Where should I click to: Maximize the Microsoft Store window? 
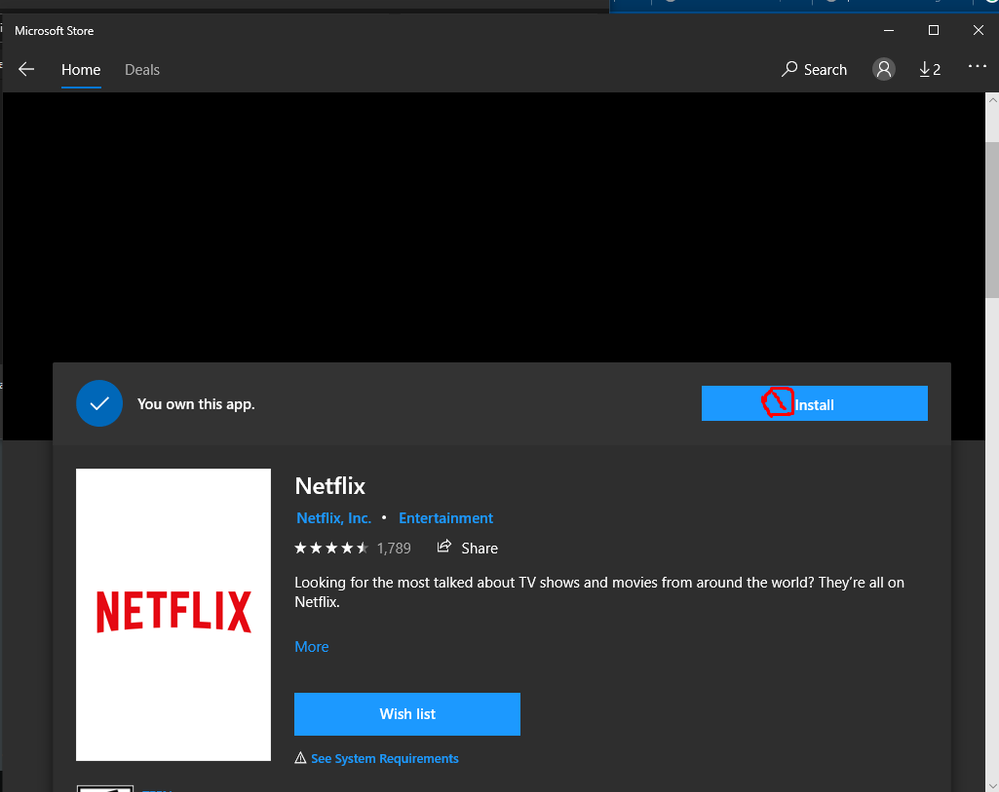pyautogui.click(x=933, y=30)
